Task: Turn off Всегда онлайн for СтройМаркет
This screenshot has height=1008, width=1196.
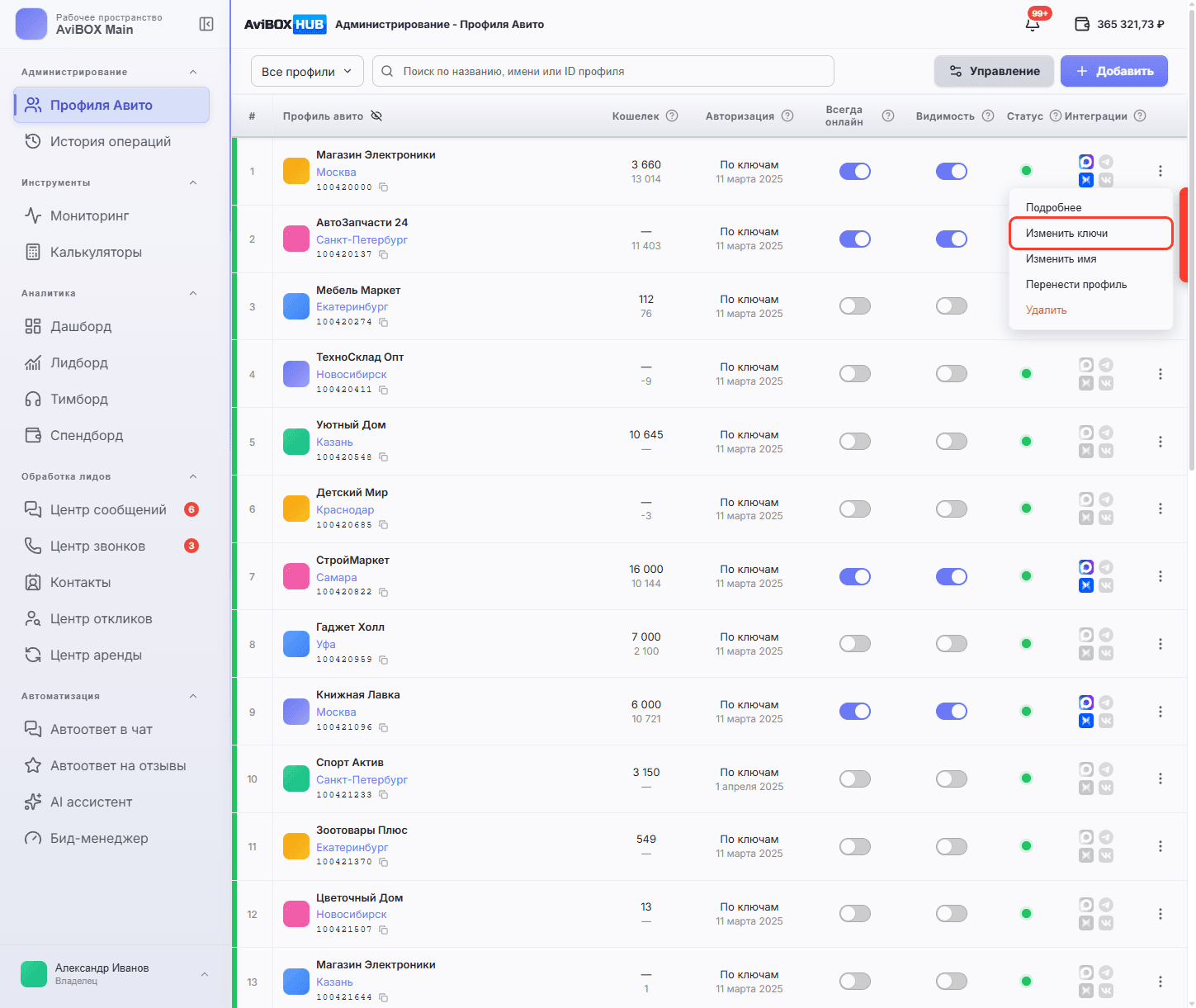Action: pyautogui.click(x=855, y=576)
